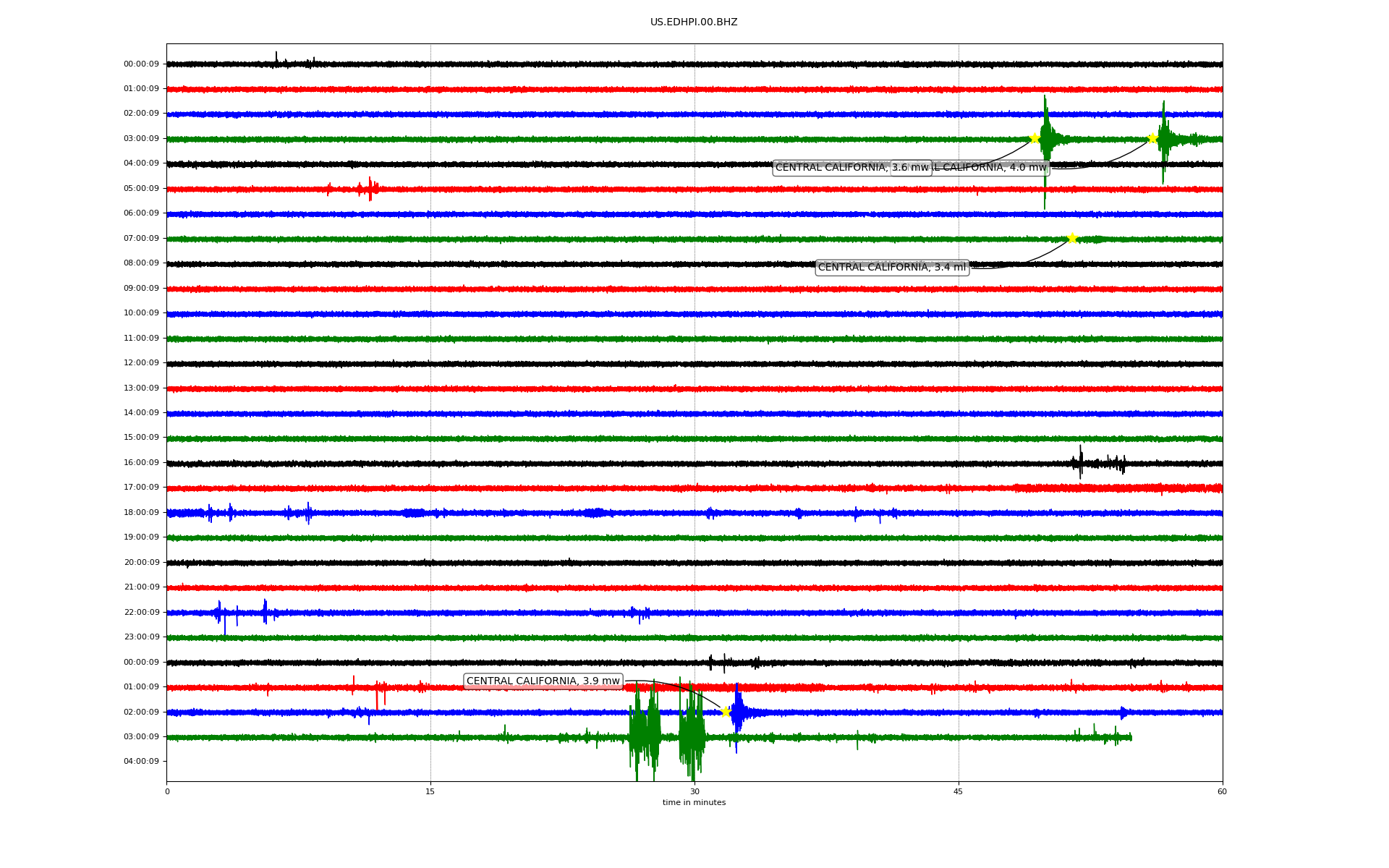Click the 16:00:09 row time label
The height and width of the screenshot is (868, 1389).
click(x=141, y=463)
